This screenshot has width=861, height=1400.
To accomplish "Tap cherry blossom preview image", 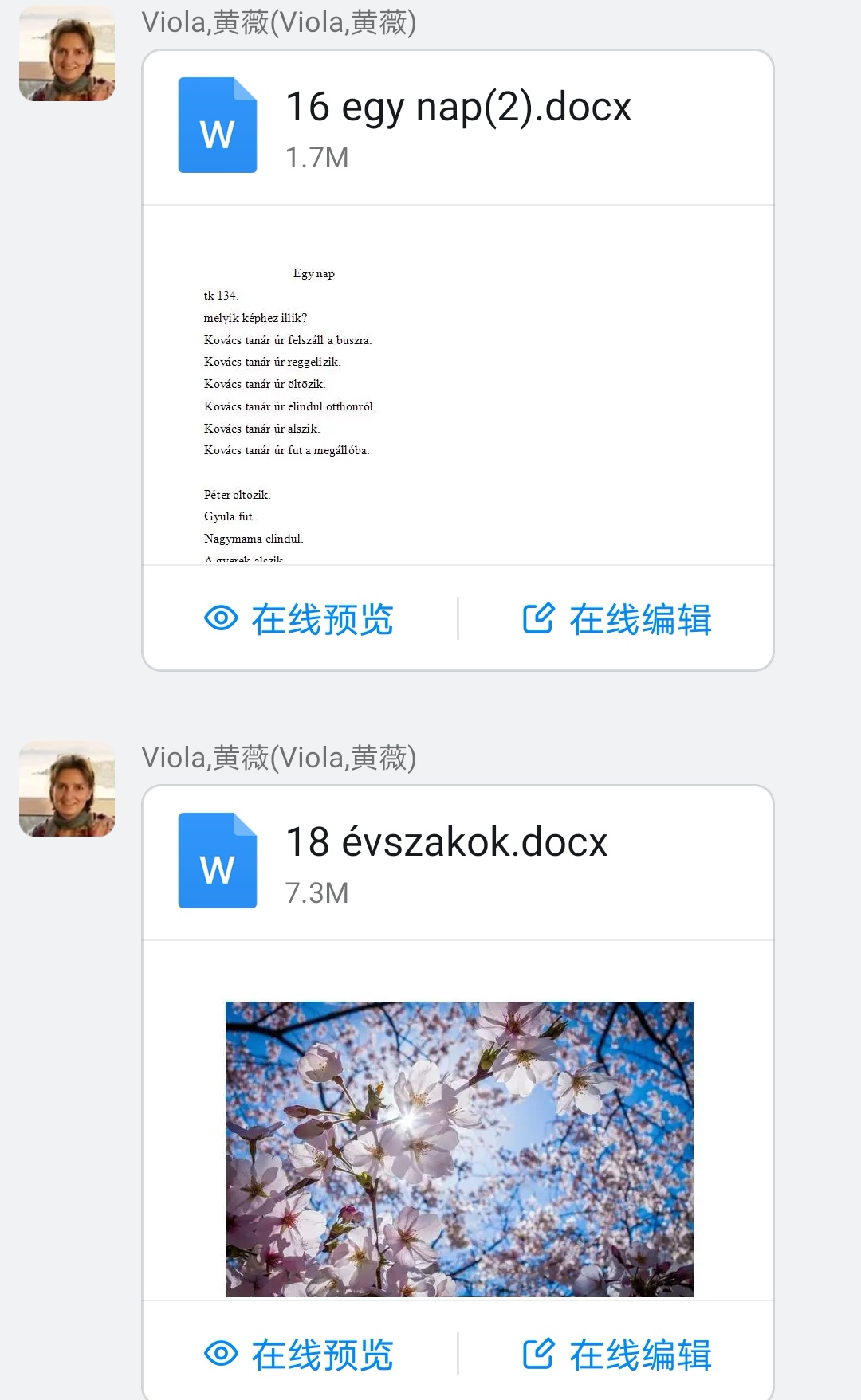I will (459, 1149).
